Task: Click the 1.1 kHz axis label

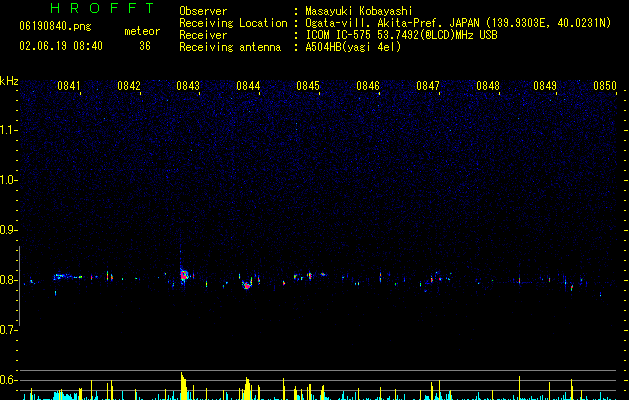Action: click(9, 130)
